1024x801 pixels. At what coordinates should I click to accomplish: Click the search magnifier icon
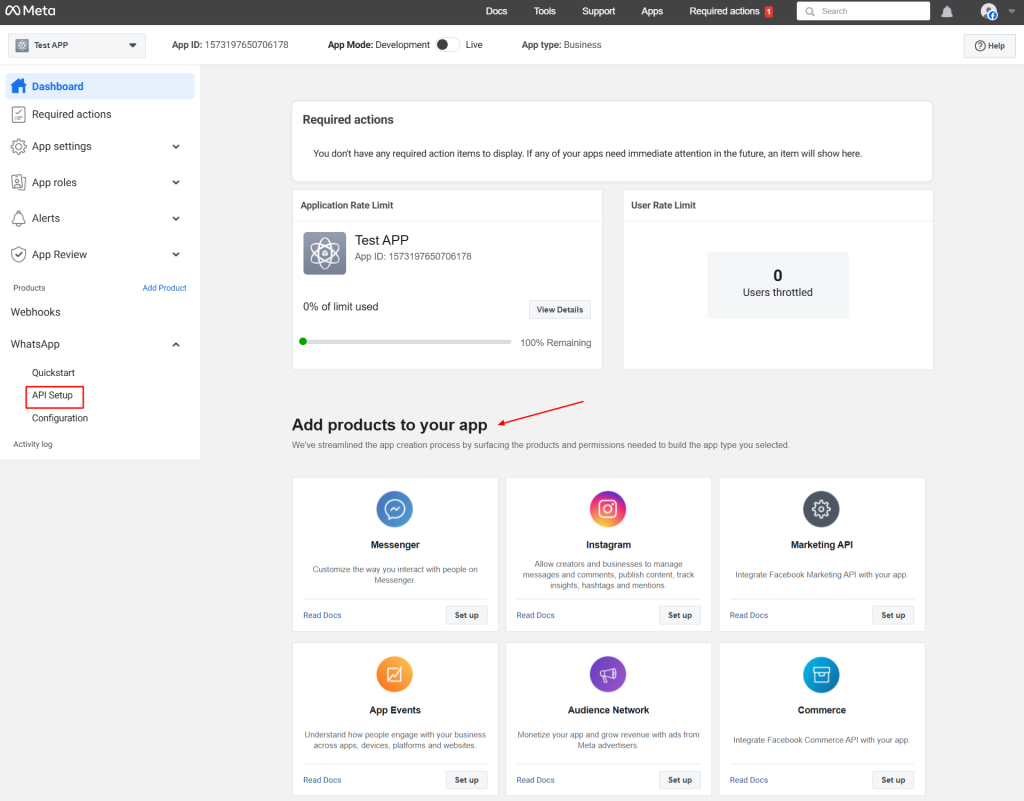(810, 11)
